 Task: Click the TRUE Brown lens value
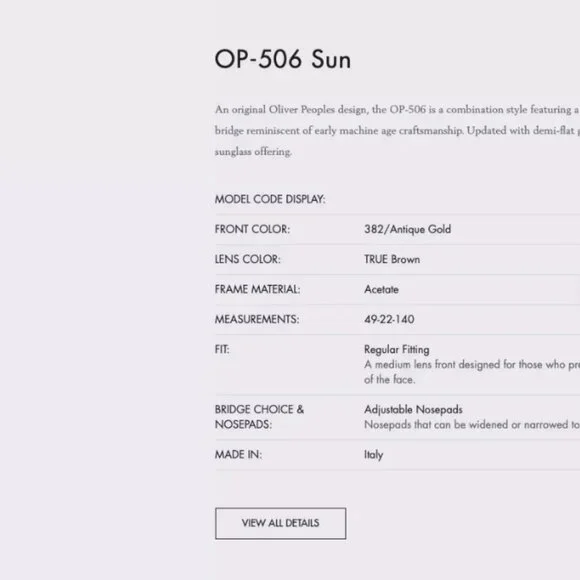392,259
